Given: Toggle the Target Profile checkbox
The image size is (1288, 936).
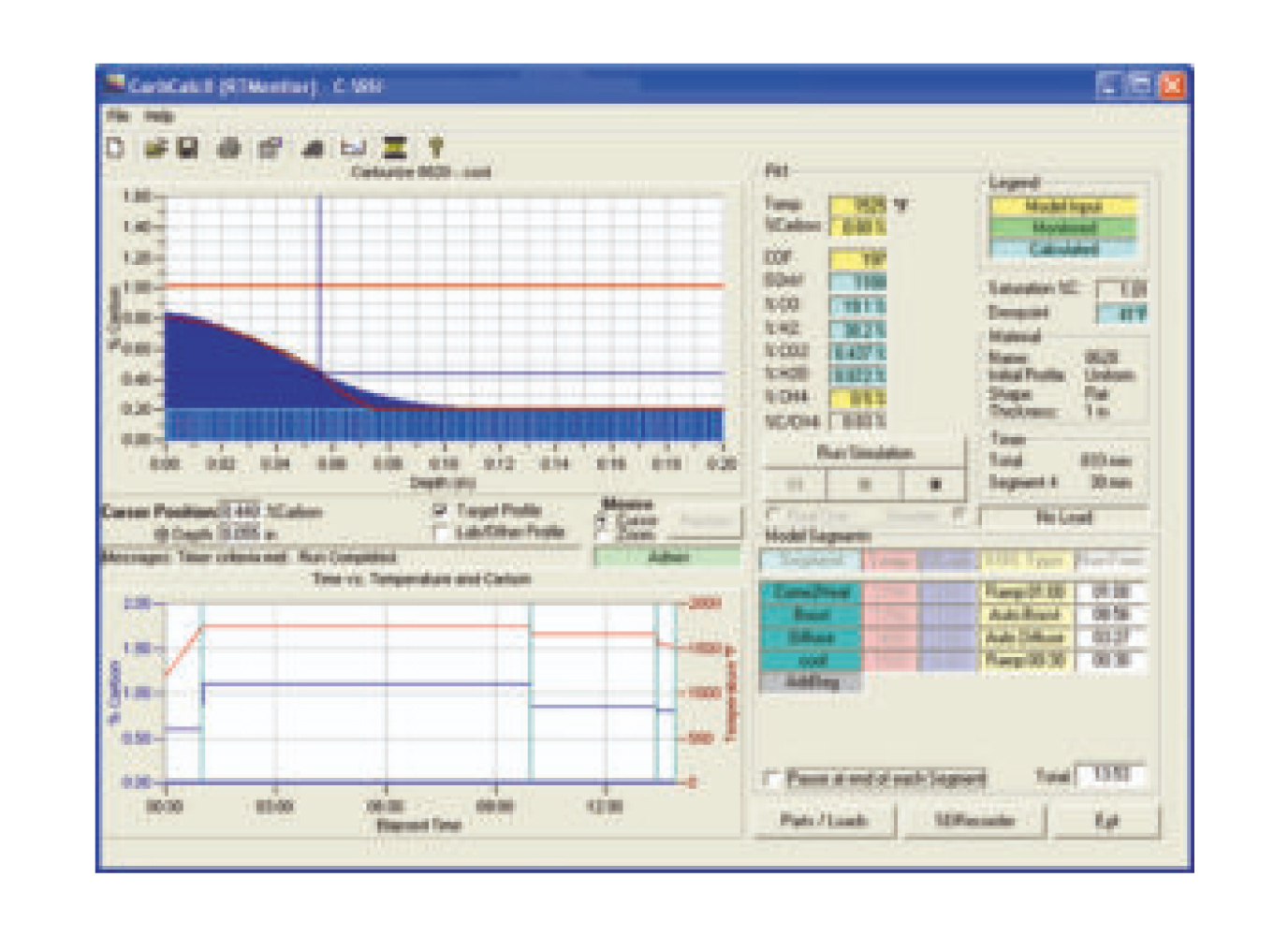Looking at the screenshot, I should coord(441,511).
